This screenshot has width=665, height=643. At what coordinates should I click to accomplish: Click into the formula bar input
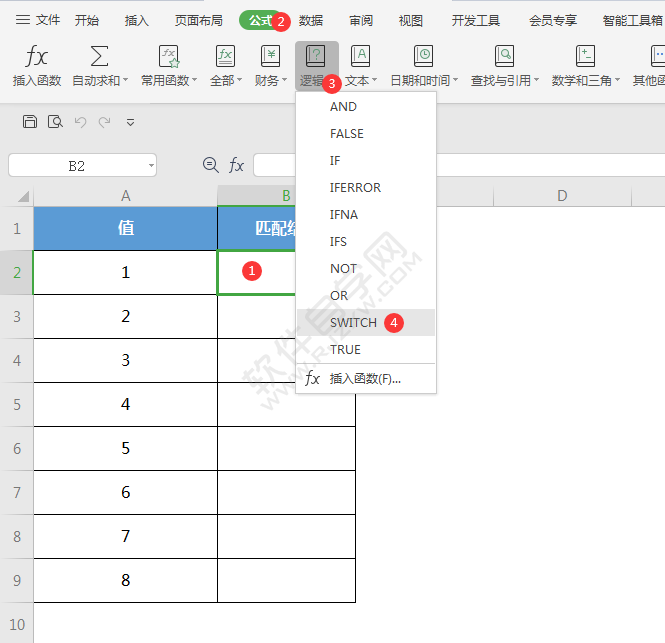coord(459,165)
